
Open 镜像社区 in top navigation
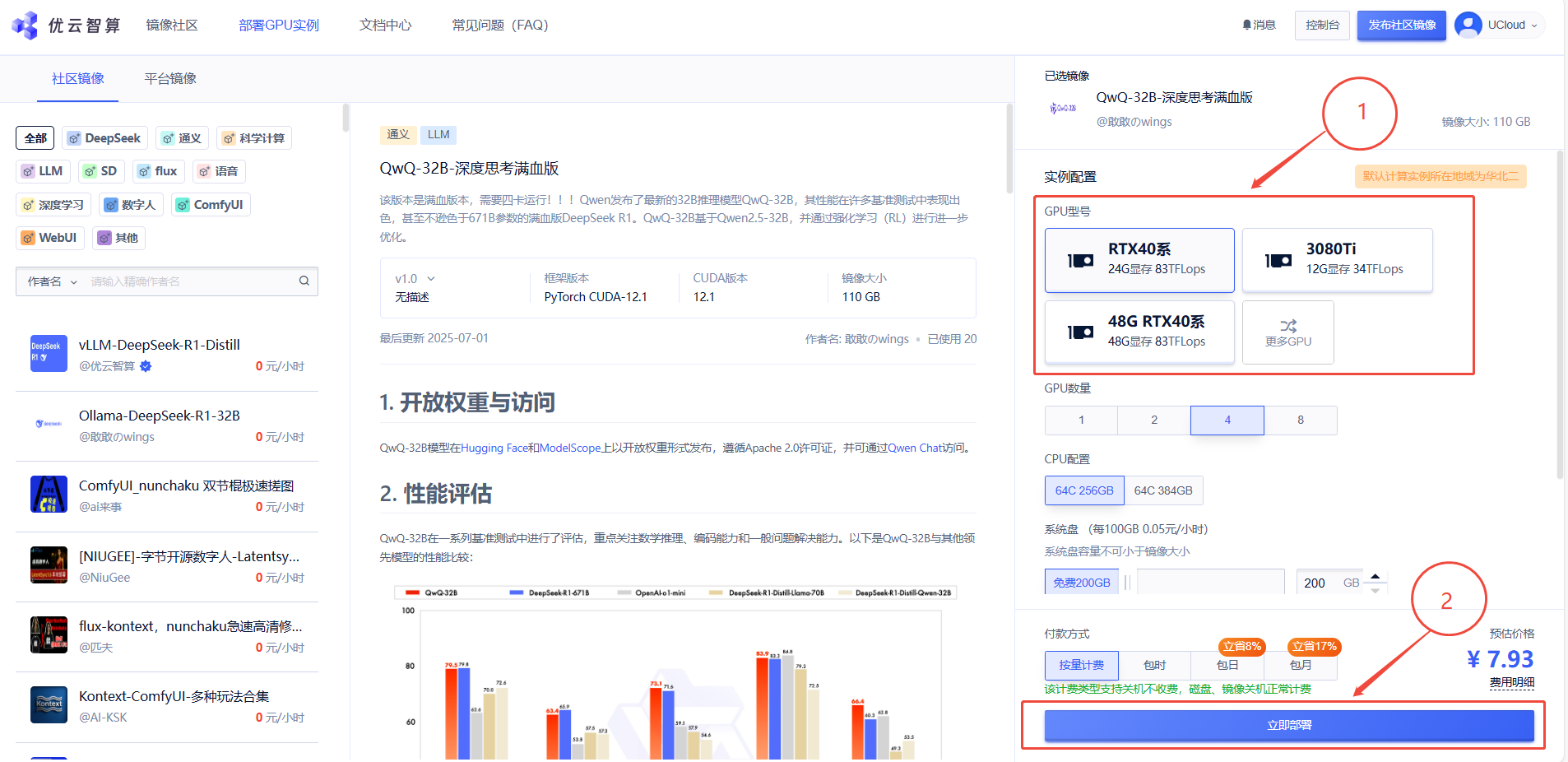[x=172, y=26]
